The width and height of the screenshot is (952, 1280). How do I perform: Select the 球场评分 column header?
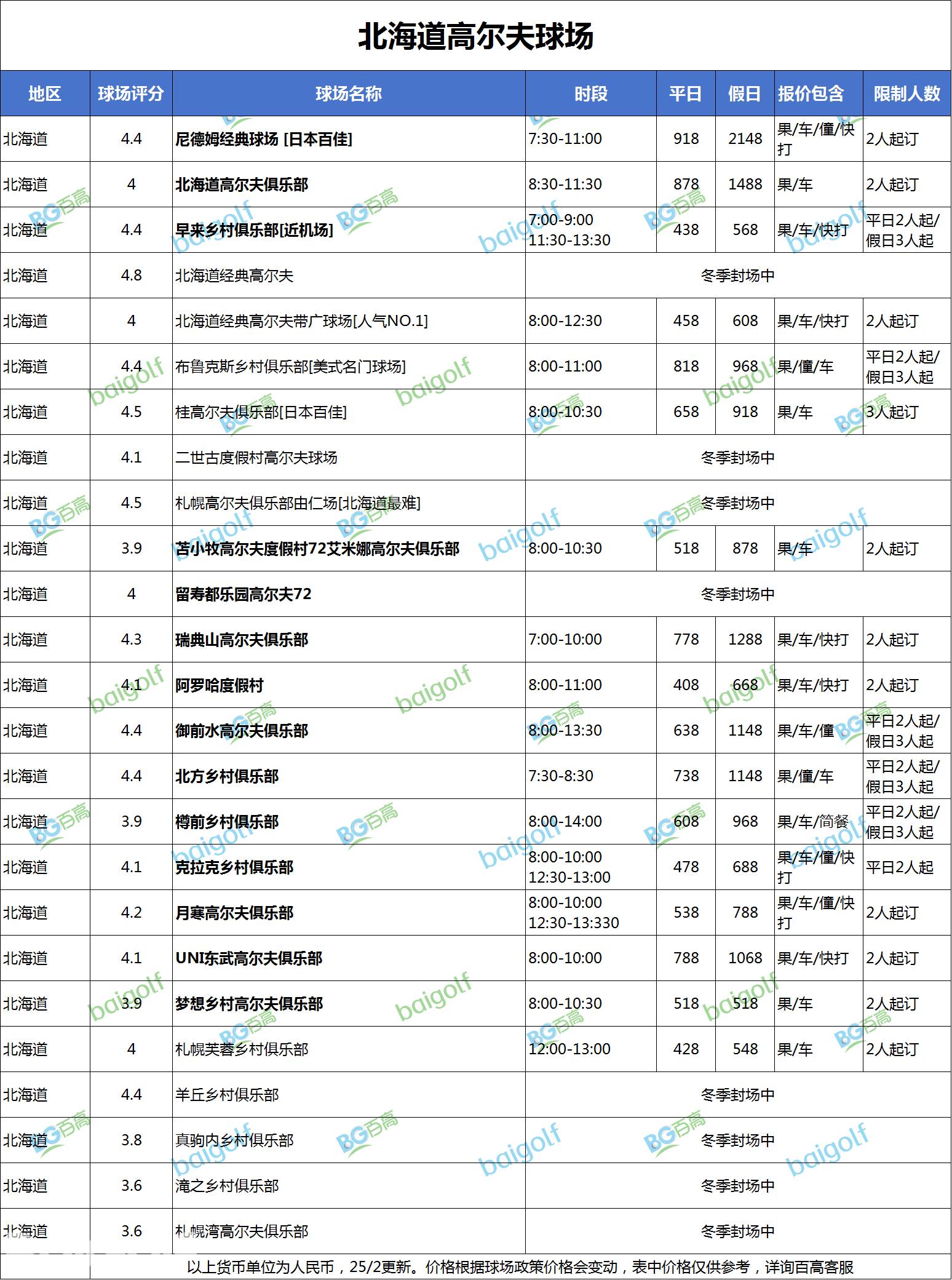click(x=131, y=93)
